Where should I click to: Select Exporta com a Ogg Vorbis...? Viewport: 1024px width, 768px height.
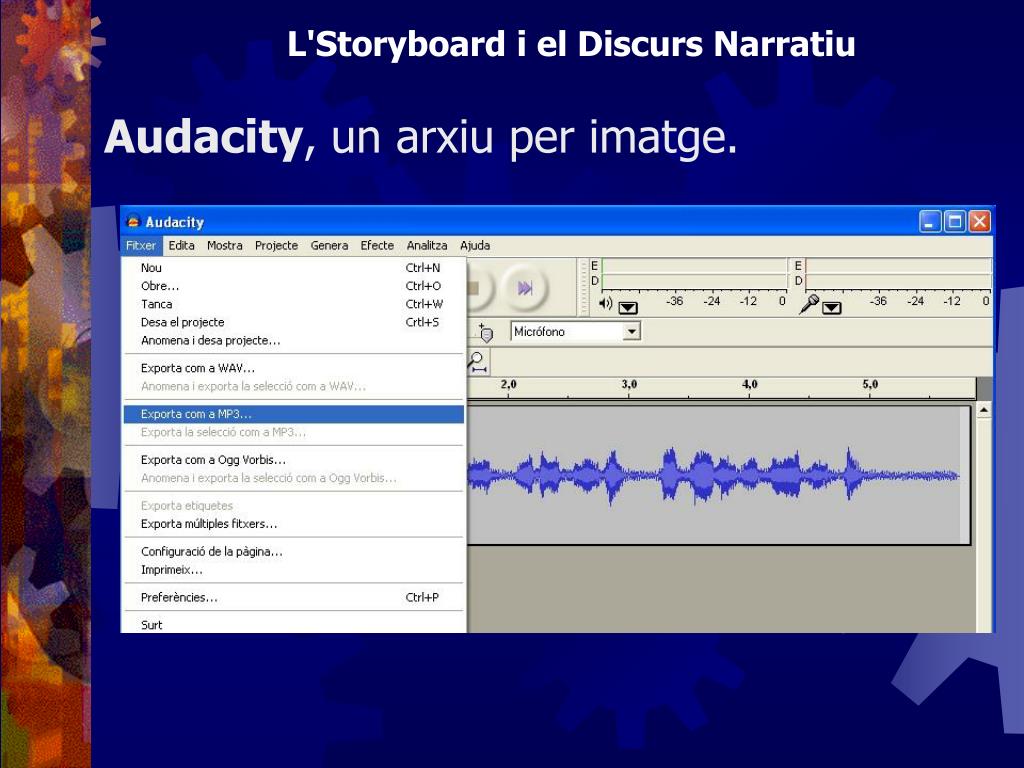tap(294, 460)
